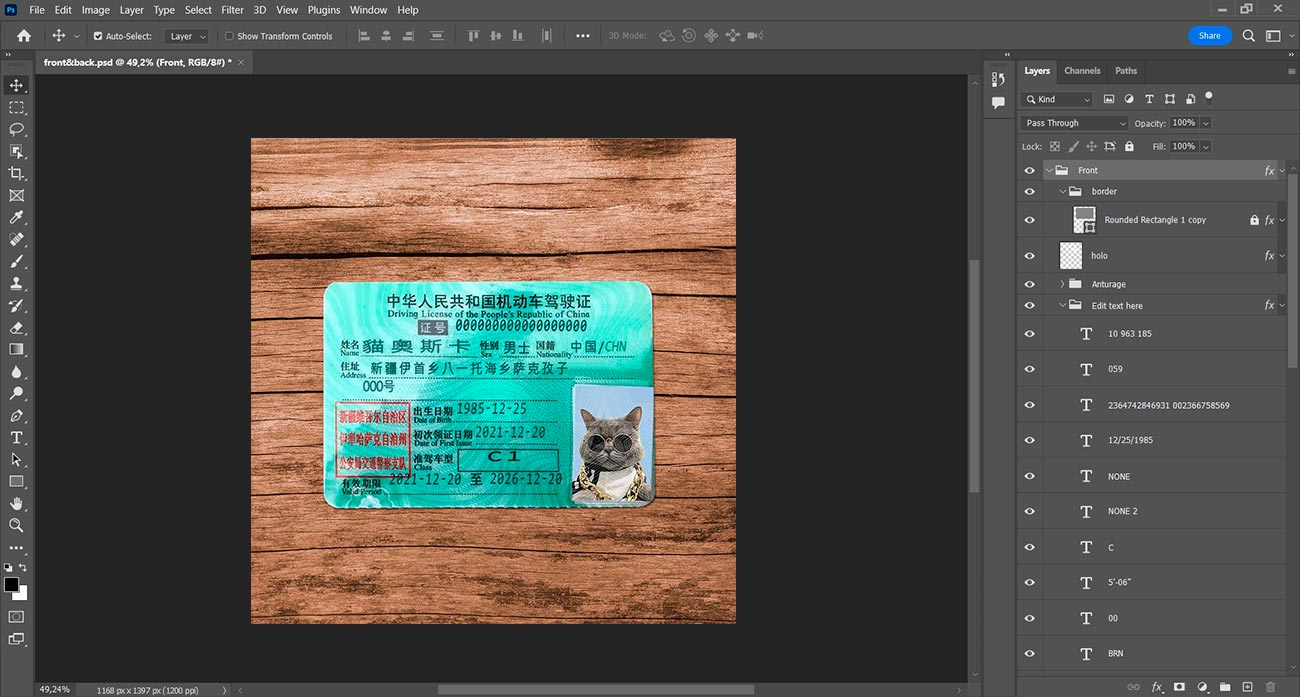Hide the holo layer

click(x=1030, y=256)
